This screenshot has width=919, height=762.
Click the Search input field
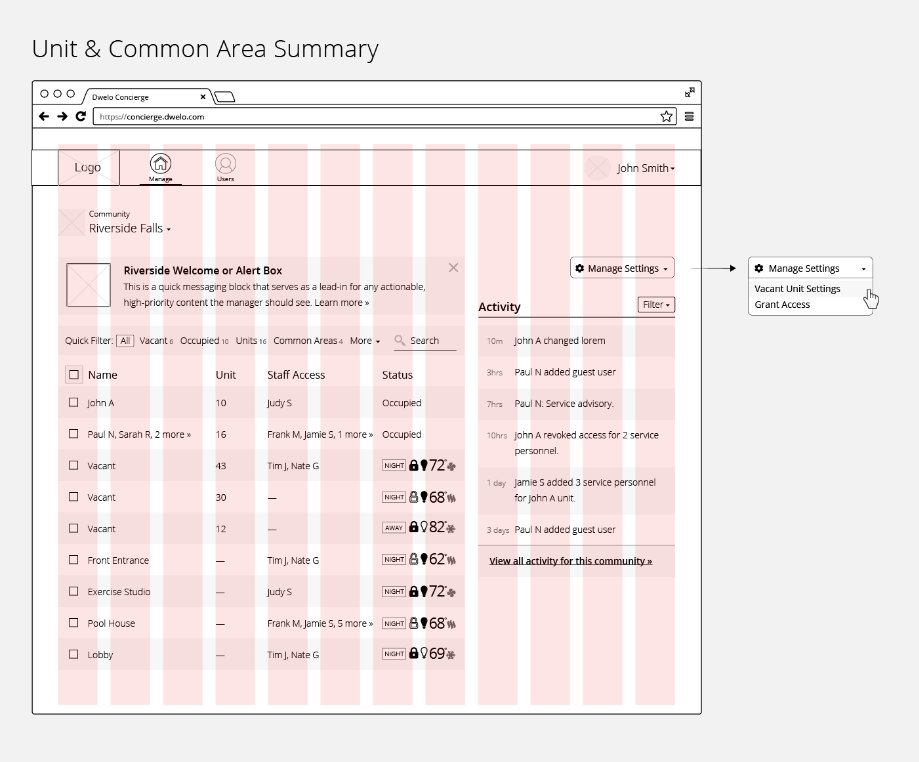(x=425, y=341)
